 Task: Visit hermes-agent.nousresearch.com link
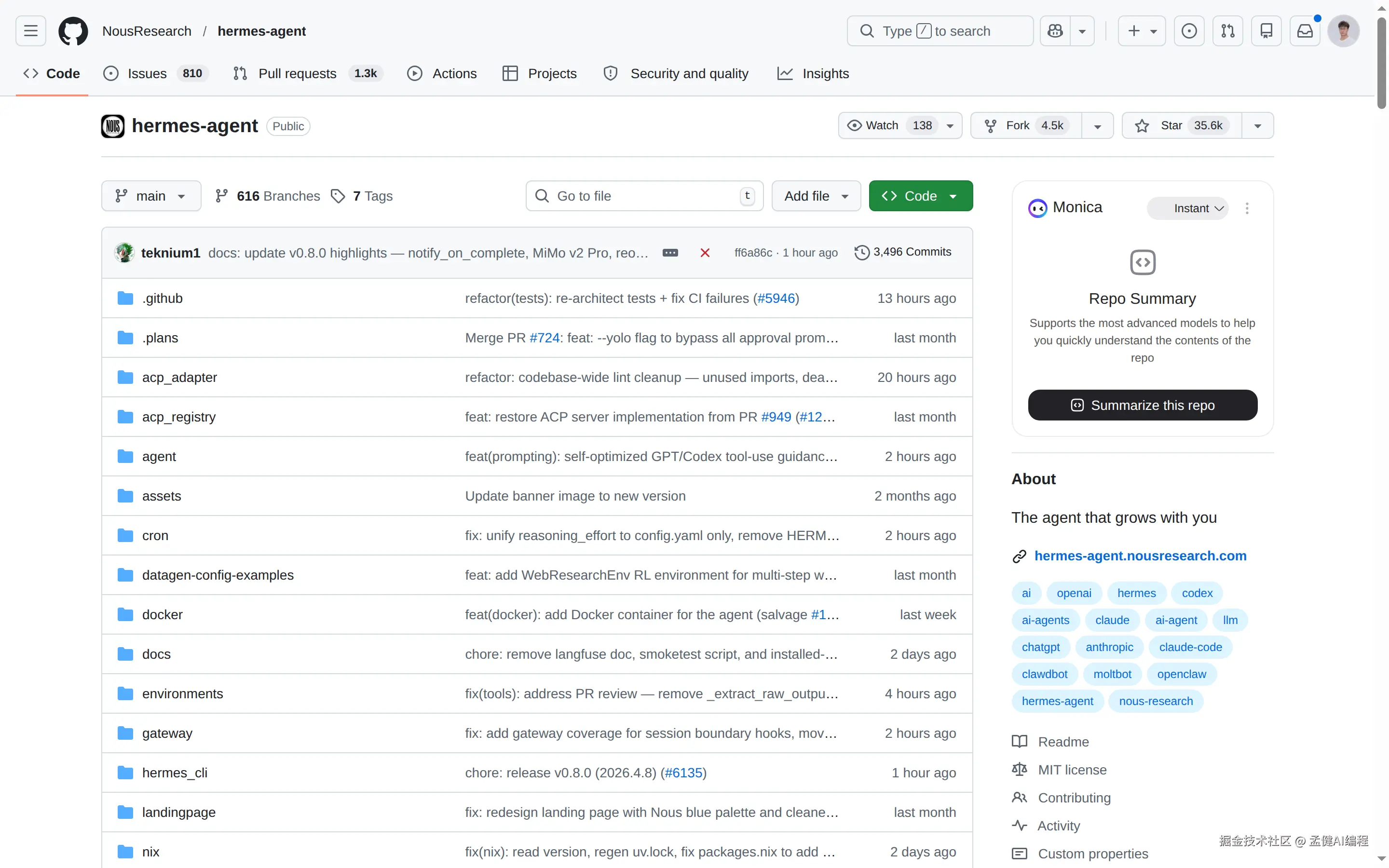[x=1139, y=555]
